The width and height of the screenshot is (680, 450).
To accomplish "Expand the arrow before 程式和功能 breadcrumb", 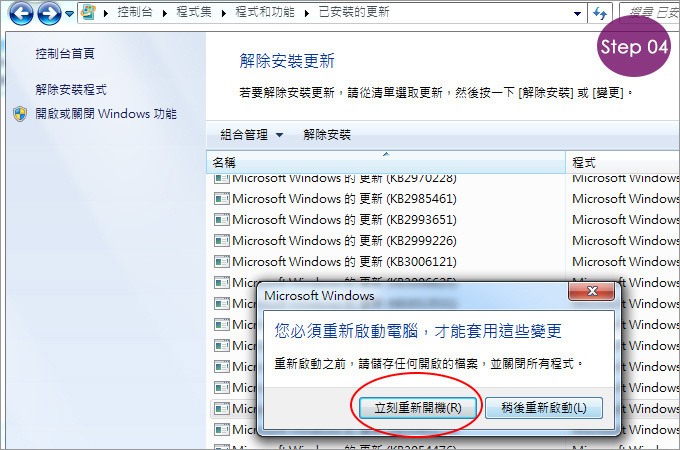I will [x=224, y=13].
